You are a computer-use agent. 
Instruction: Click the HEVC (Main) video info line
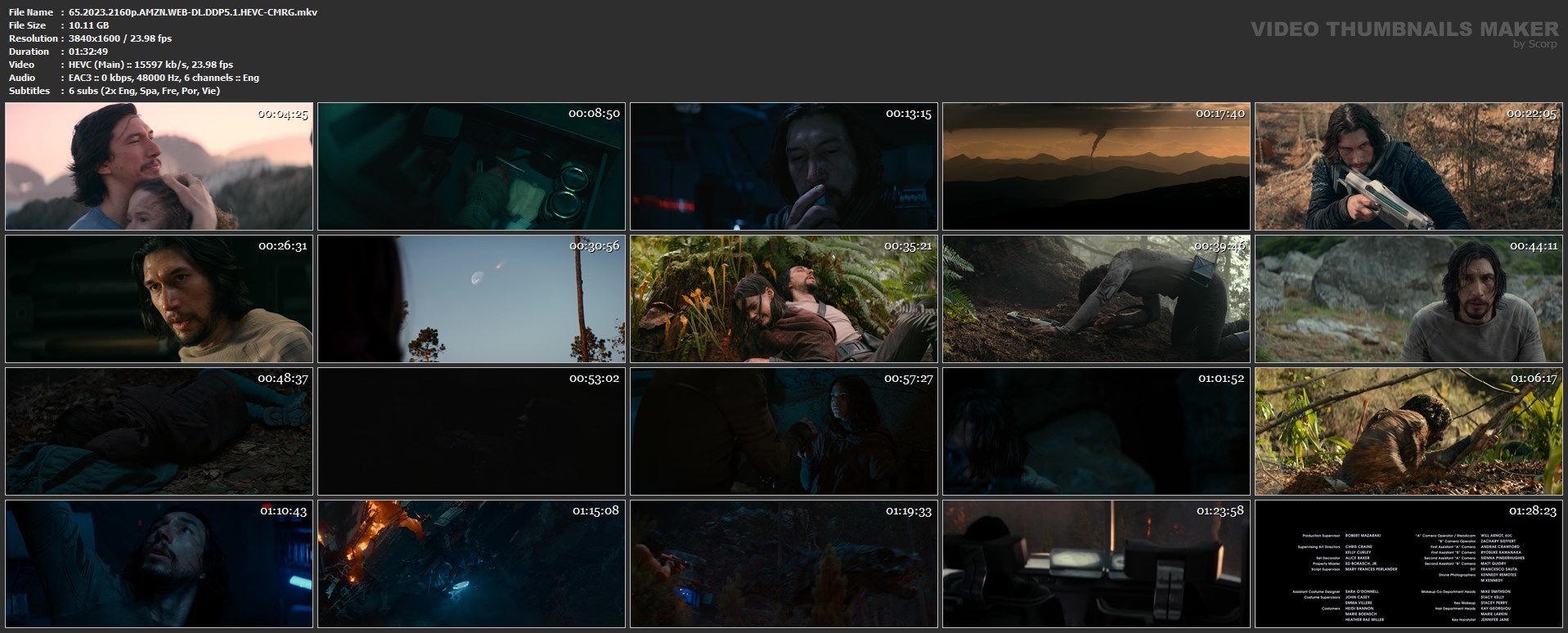click(151, 65)
